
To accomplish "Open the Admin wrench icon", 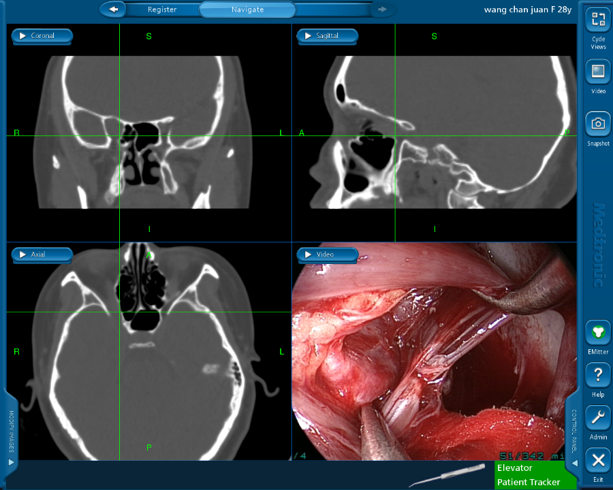I will [597, 418].
